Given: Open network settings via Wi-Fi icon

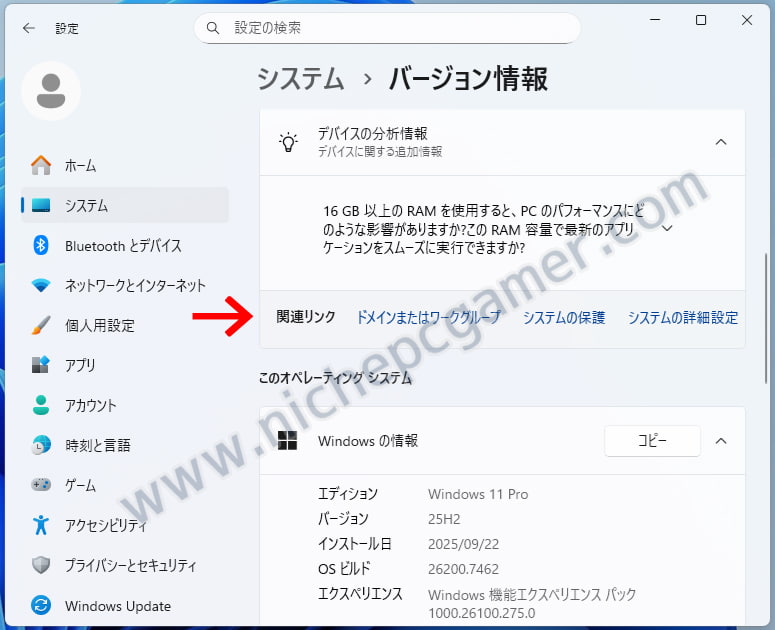Looking at the screenshot, I should 41,285.
